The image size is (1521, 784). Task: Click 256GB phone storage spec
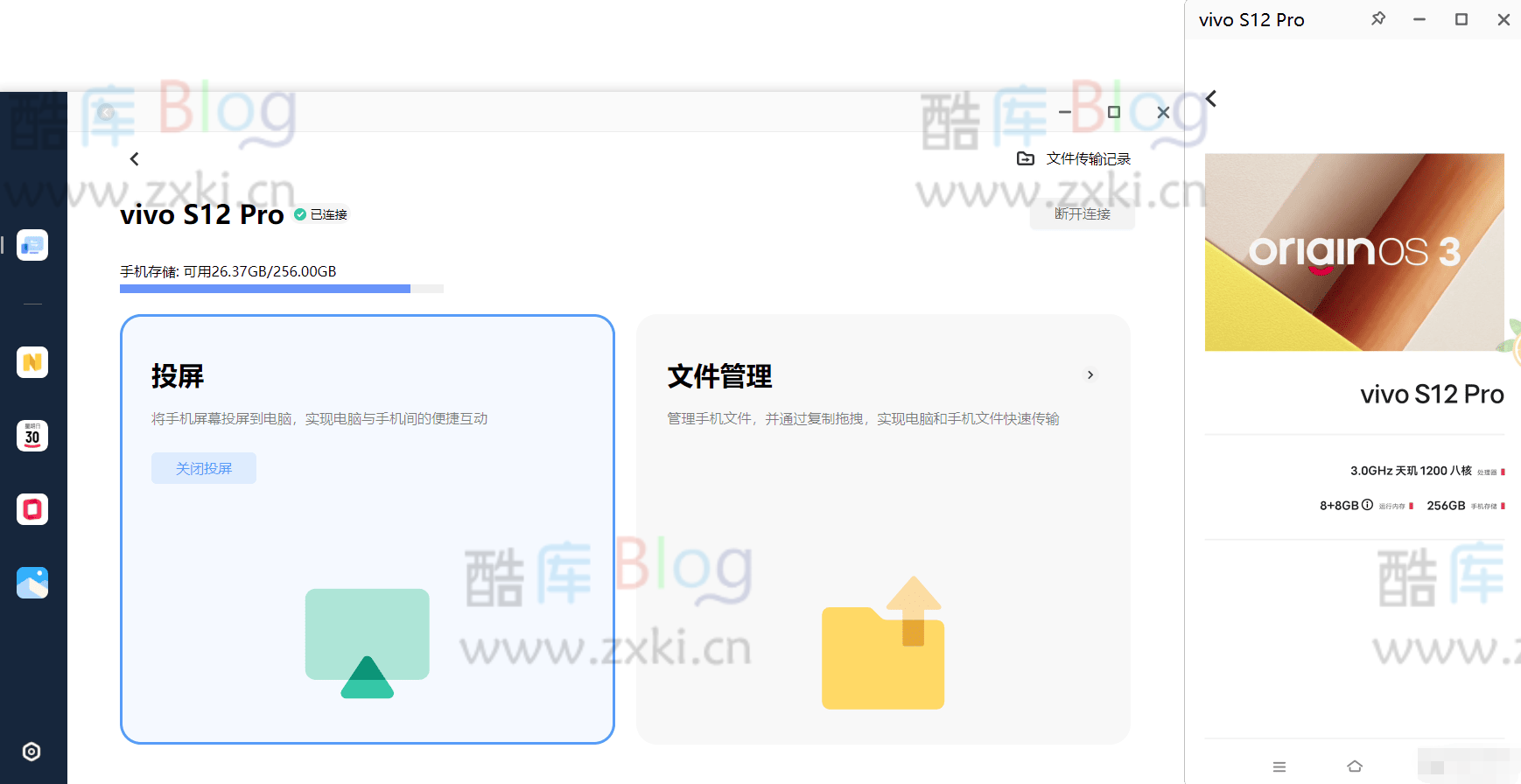[x=1446, y=506]
